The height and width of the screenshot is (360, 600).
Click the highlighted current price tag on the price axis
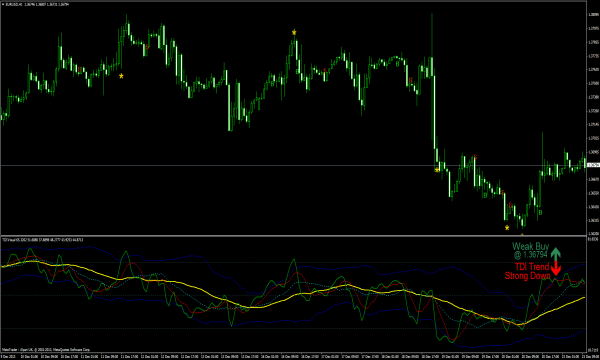coord(593,165)
